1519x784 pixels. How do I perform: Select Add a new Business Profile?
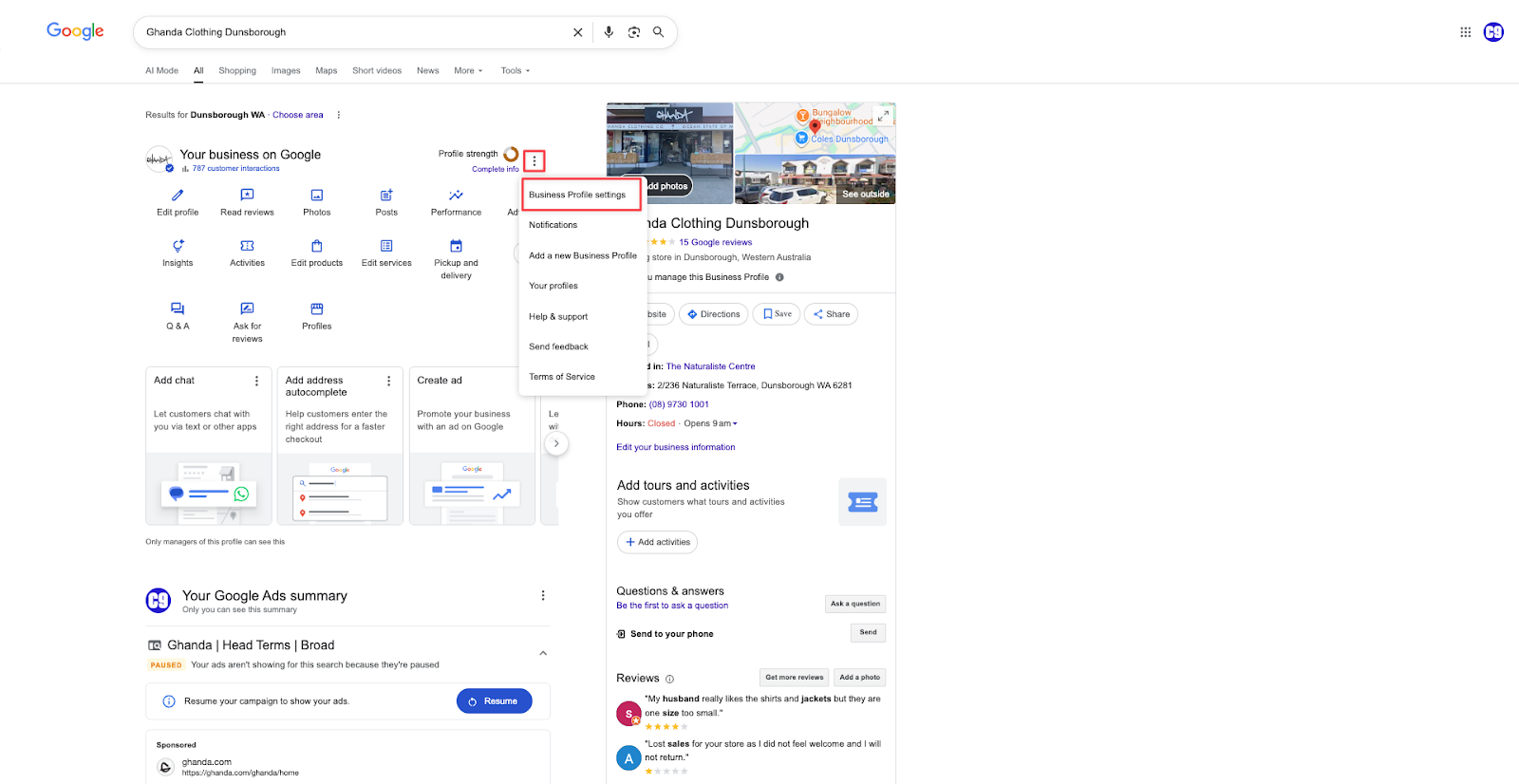[x=583, y=255]
